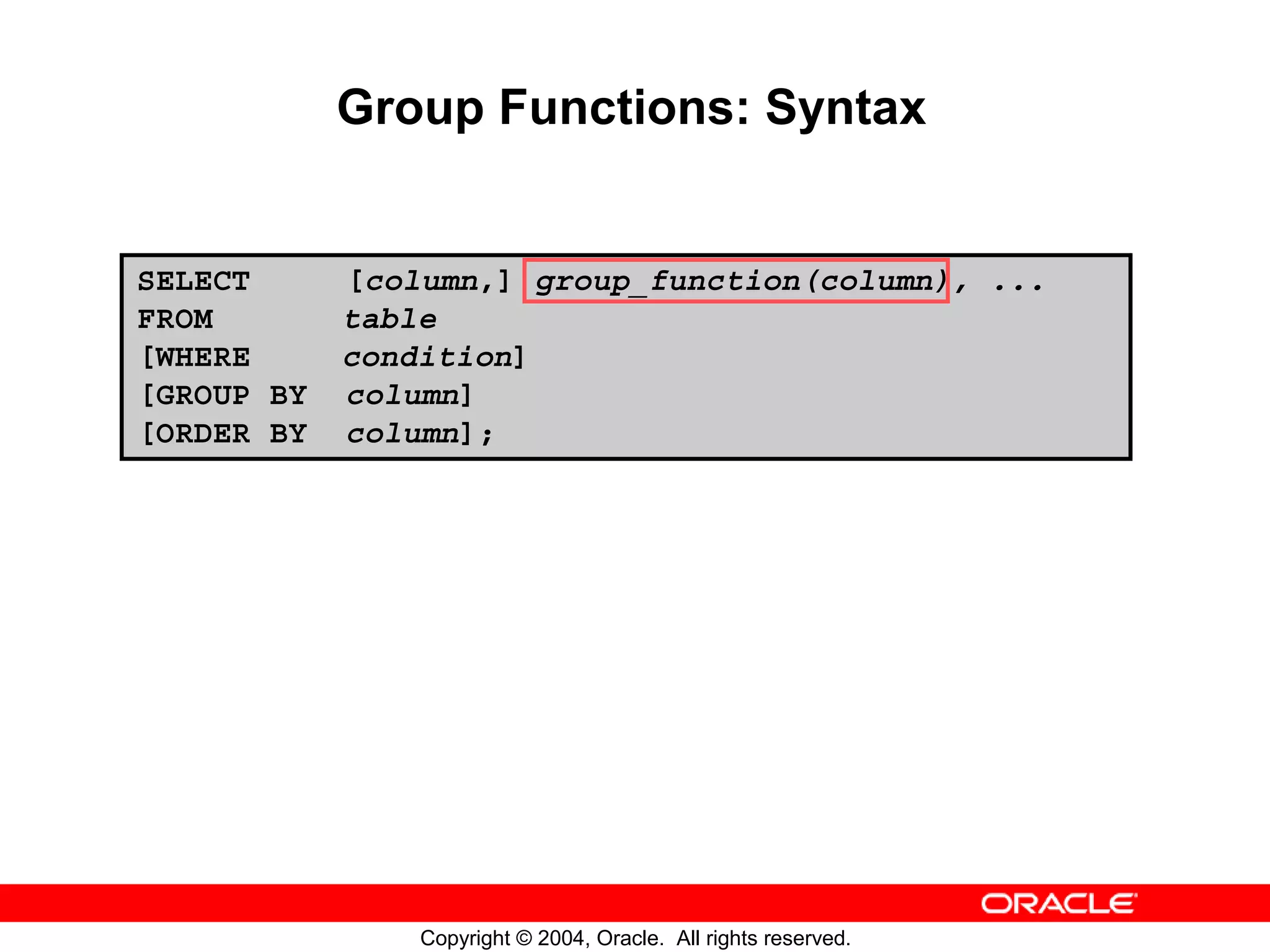The width and height of the screenshot is (1270, 952).
Task: Click the Oracle logo in red bar
Action: (x=1059, y=904)
